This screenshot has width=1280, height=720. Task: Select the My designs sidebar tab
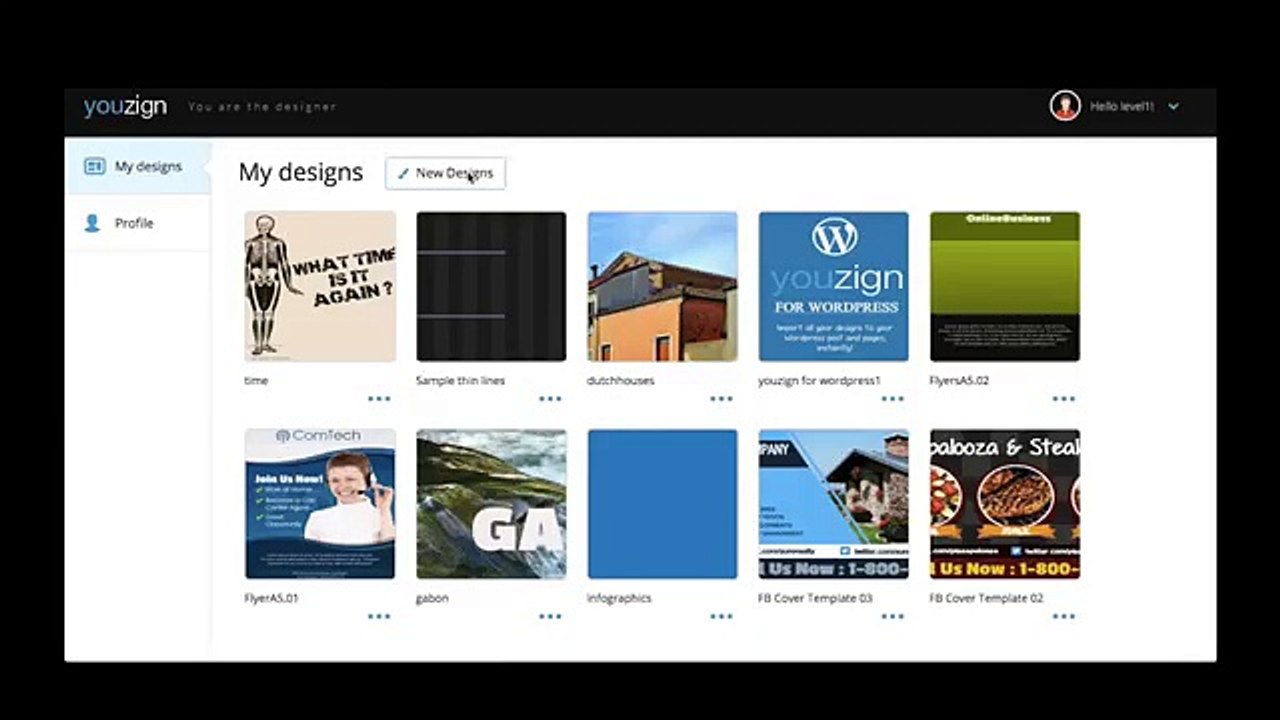[139, 167]
